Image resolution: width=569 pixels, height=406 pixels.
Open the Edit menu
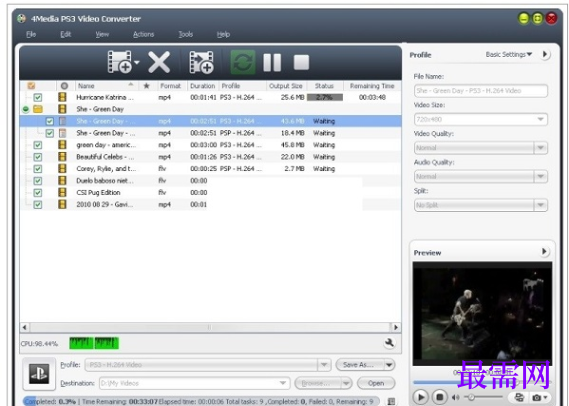65,34
